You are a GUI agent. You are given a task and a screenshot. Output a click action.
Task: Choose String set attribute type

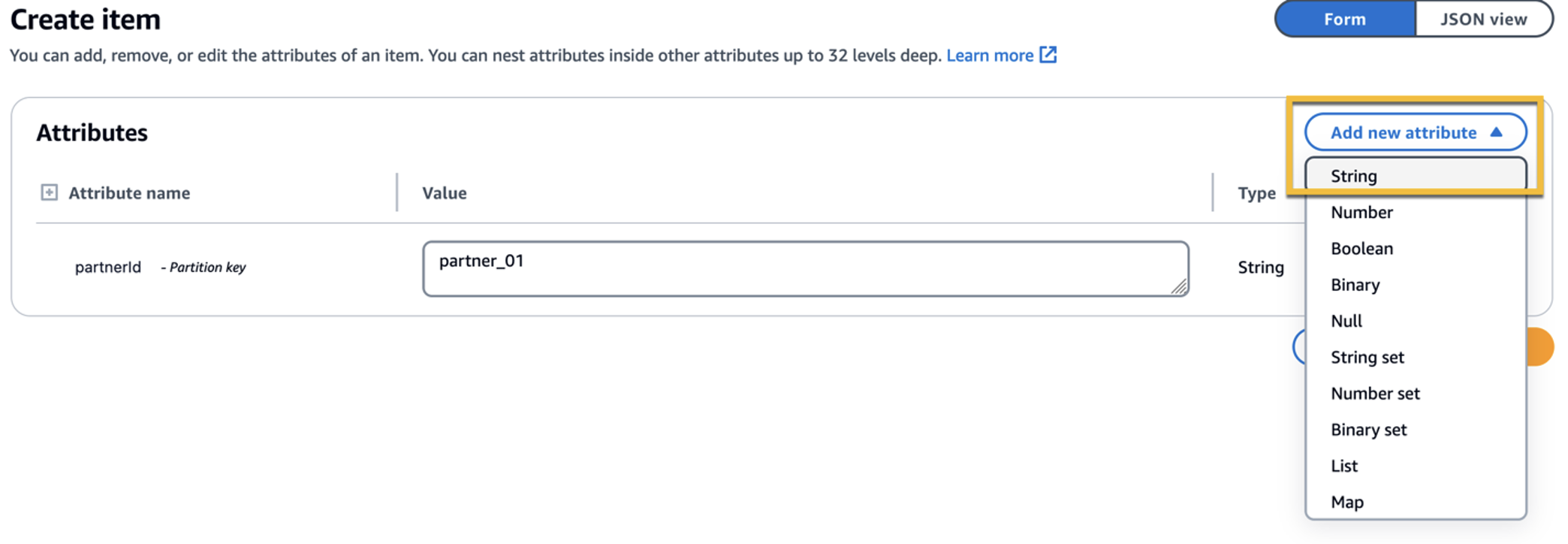[x=1367, y=357]
